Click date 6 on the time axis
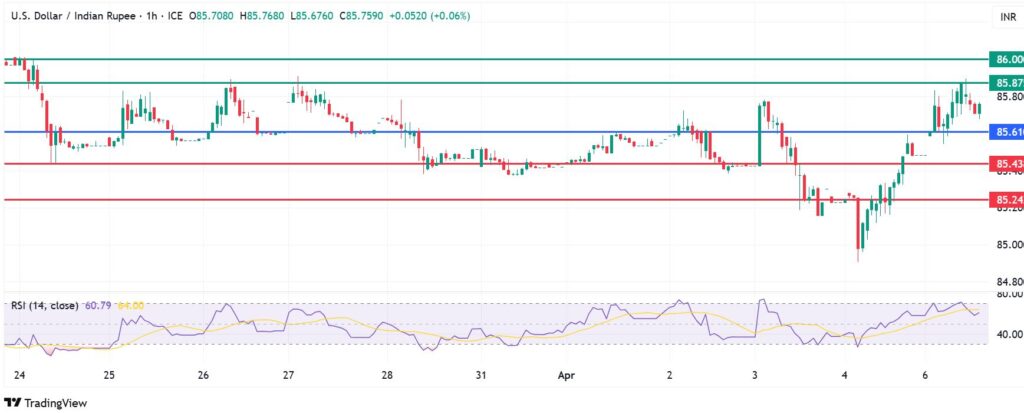 click(x=926, y=375)
